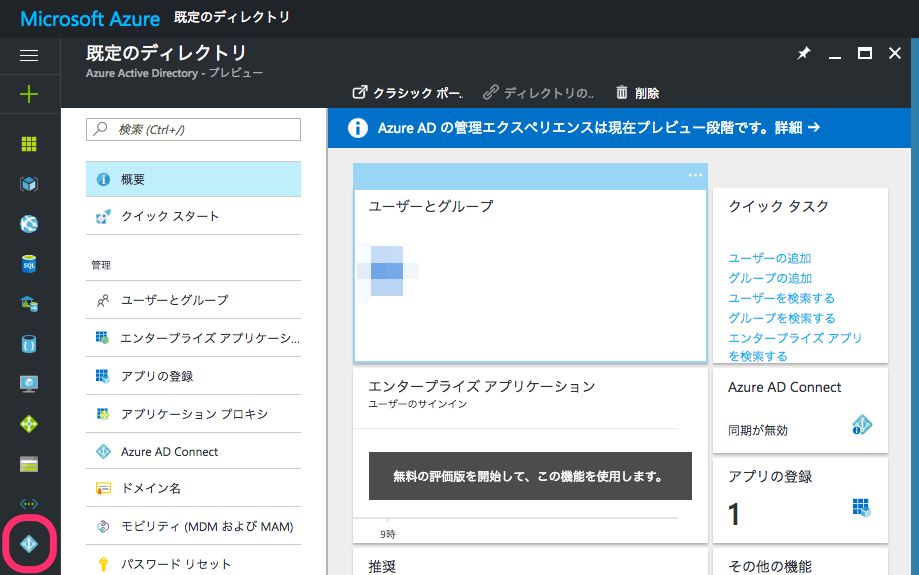Click ユーザーを検索する link

pos(781,298)
